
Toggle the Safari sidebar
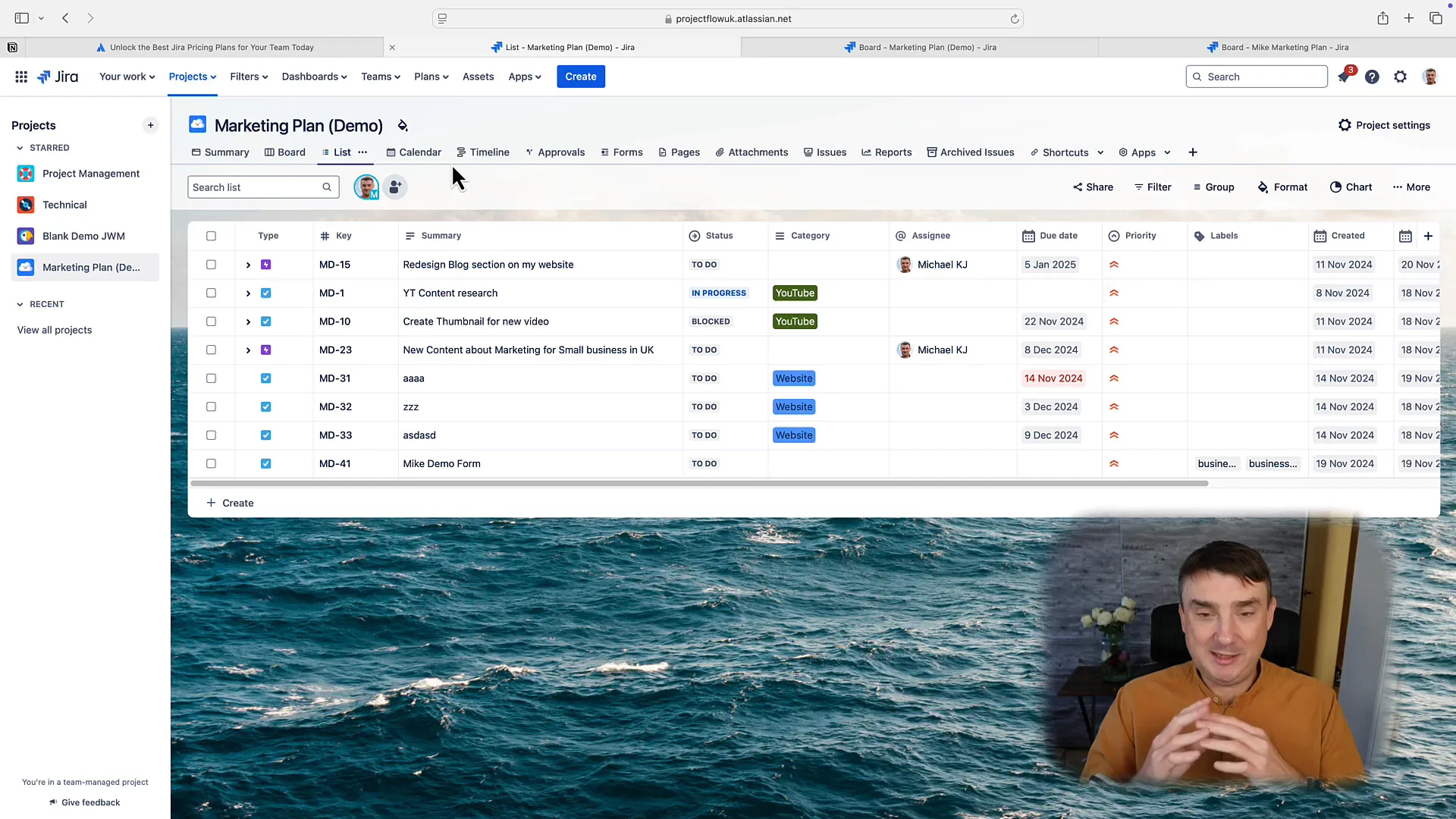click(21, 18)
